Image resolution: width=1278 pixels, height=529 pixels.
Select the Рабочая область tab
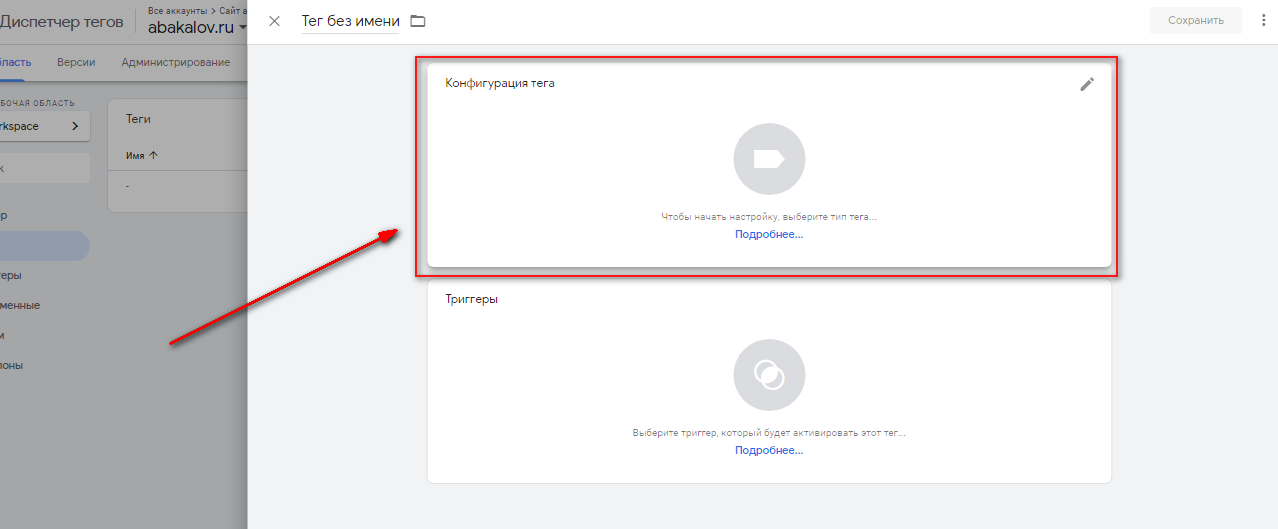coord(16,62)
